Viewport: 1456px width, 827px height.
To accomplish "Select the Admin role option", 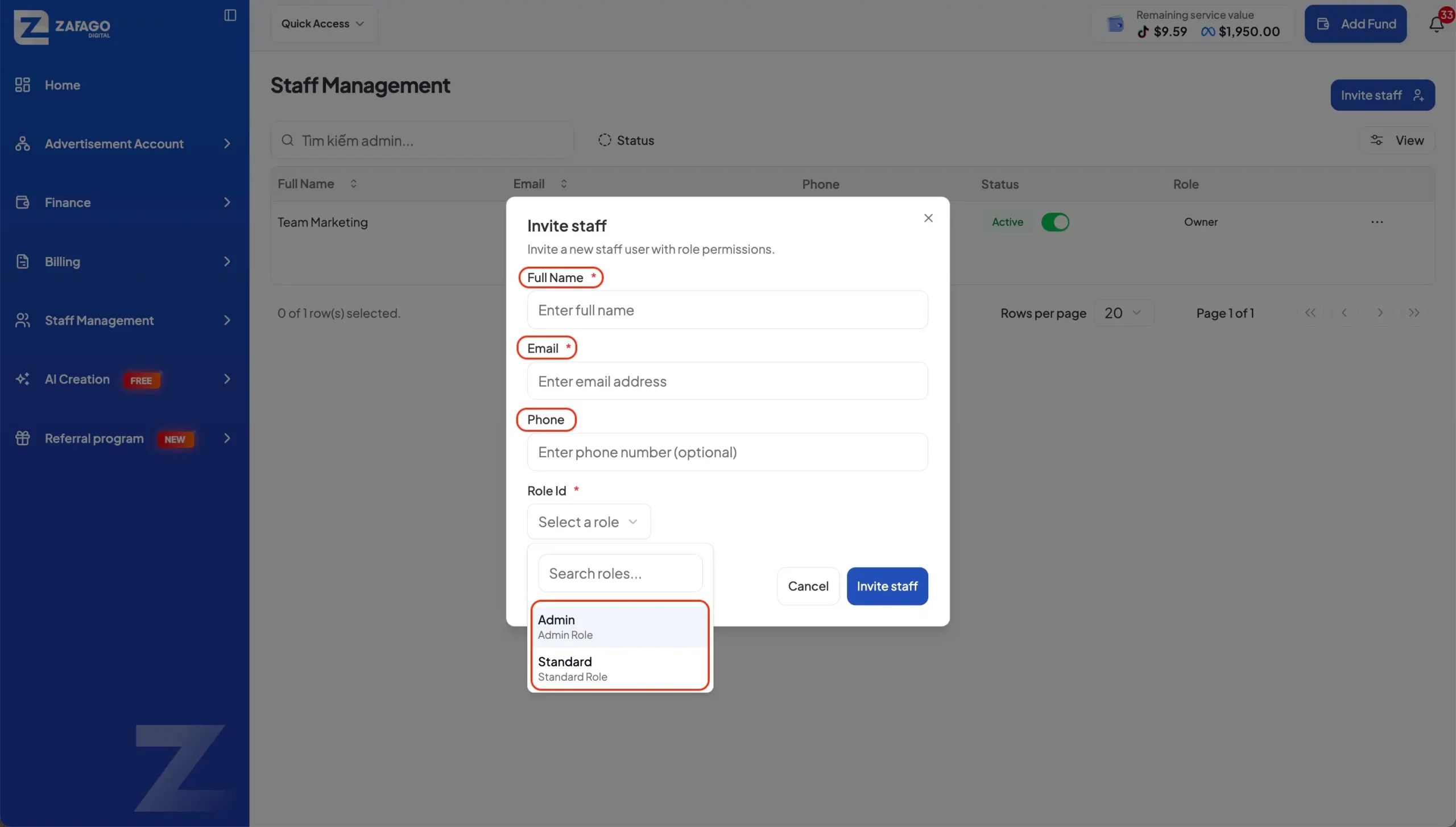I will pyautogui.click(x=620, y=626).
